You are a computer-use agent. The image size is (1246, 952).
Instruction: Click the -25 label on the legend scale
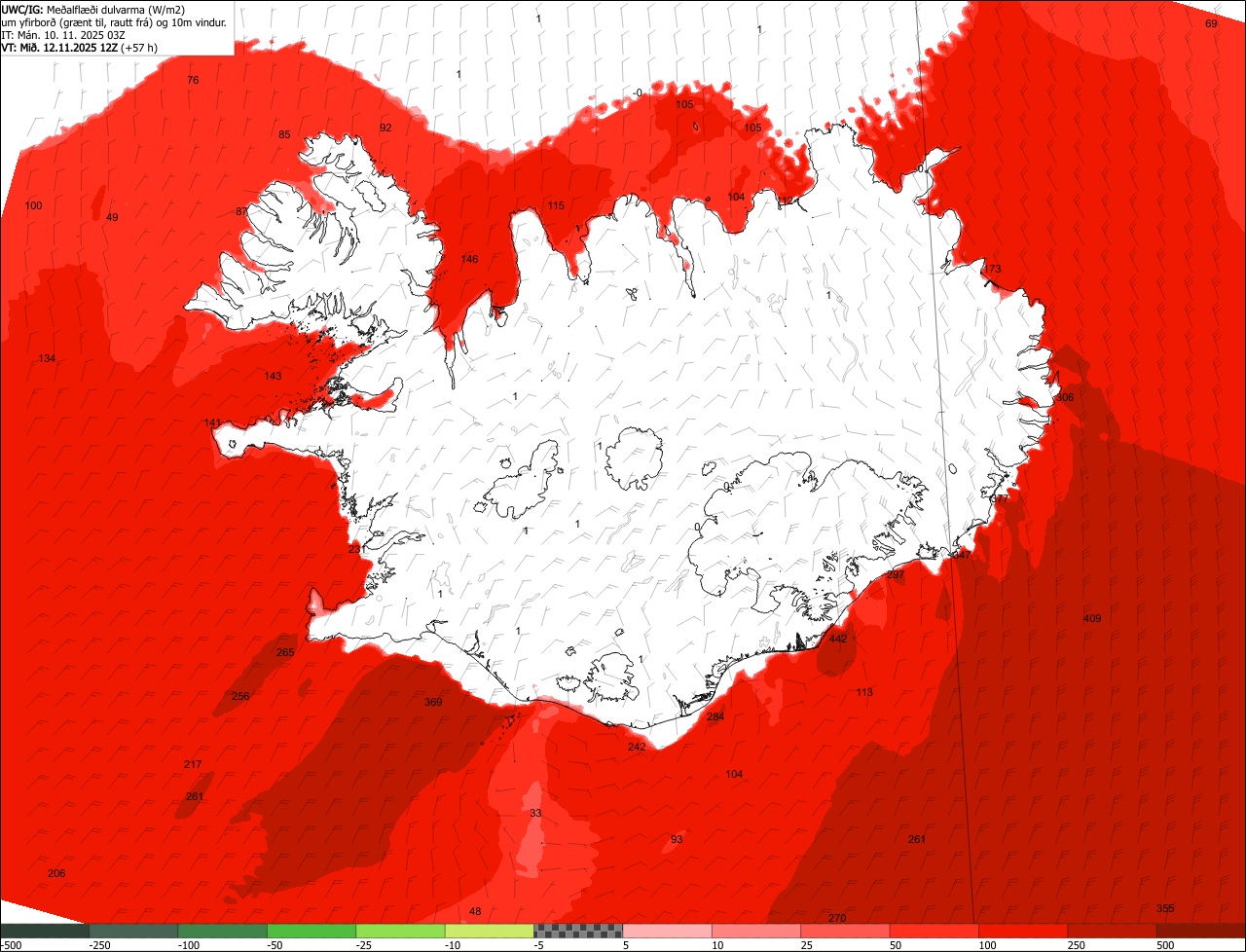click(x=365, y=945)
